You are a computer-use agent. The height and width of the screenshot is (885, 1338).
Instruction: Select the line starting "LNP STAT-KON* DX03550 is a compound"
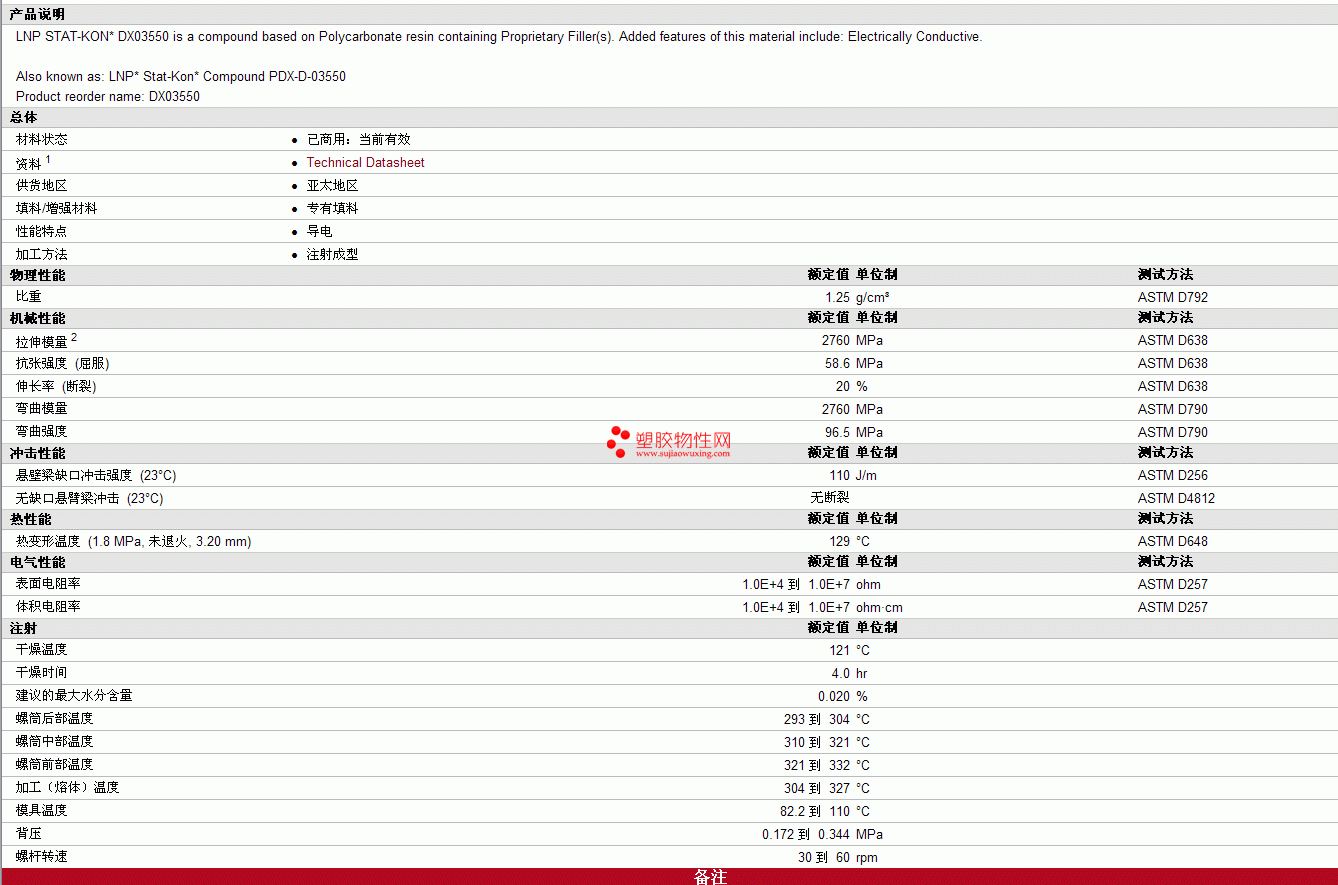(x=499, y=37)
